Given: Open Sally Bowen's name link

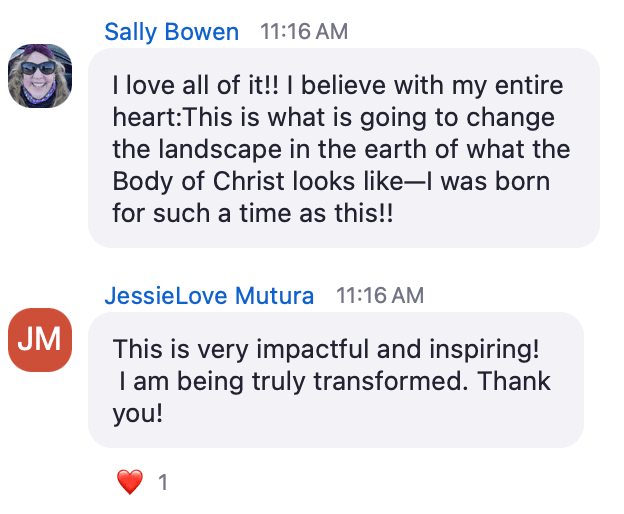Looking at the screenshot, I should point(172,32).
